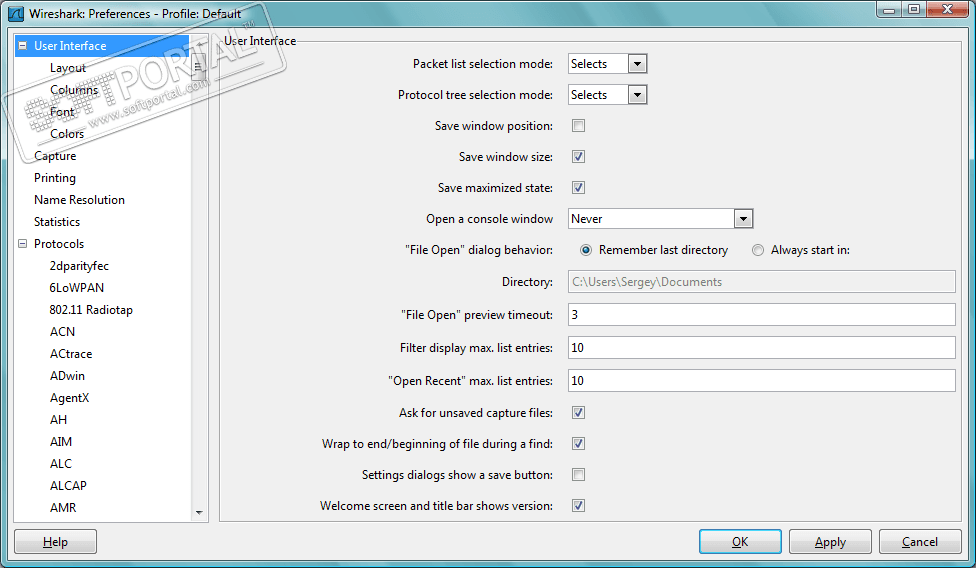
Task: Select ALCAP protocol
Action: coord(68,486)
